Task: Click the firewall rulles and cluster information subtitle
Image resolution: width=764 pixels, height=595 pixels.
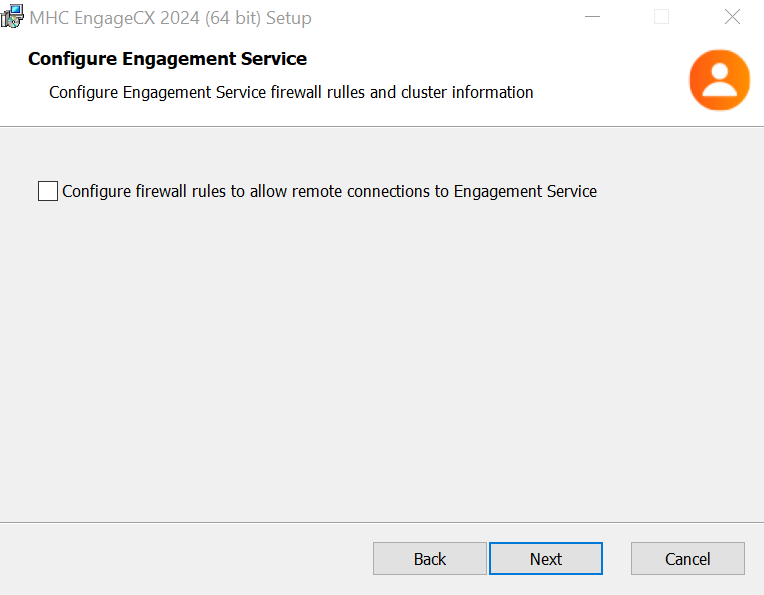Action: click(291, 92)
